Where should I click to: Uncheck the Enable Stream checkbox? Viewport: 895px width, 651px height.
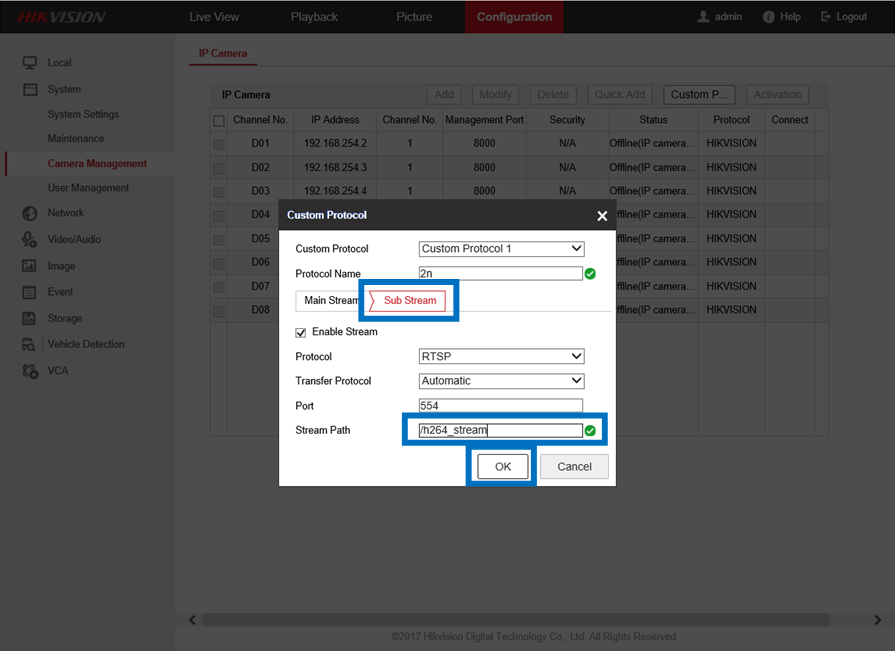[x=301, y=332]
